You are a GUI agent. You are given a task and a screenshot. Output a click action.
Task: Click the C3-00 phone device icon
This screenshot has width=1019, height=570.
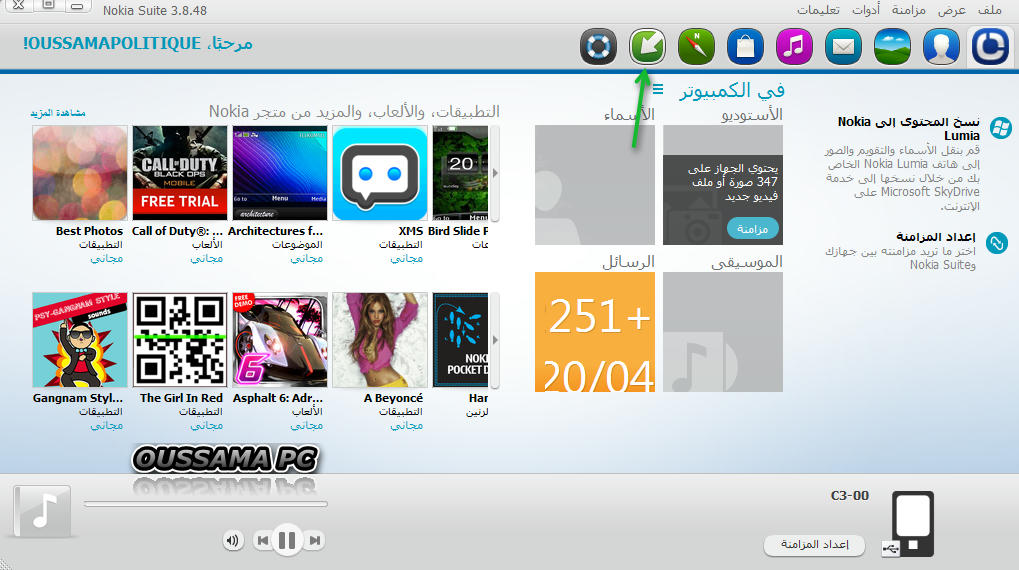(913, 523)
